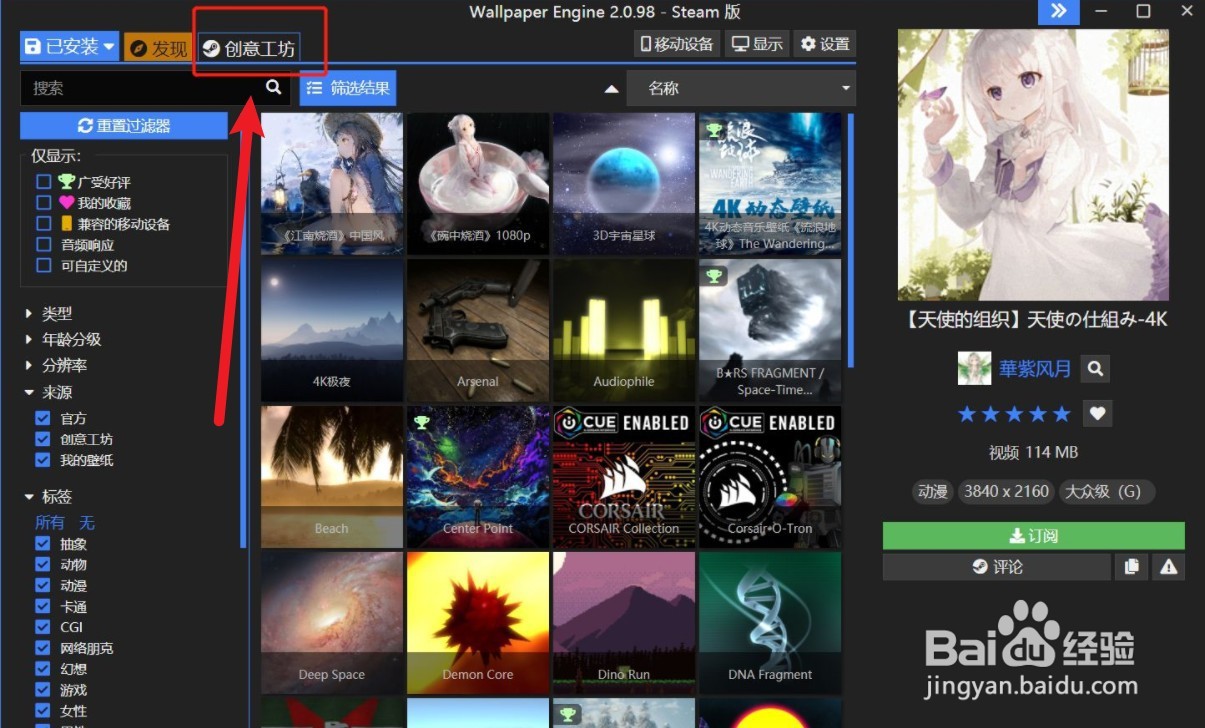Viewport: 1205px width, 728px height.
Task: Switch to the 发现 discover tab
Action: tap(158, 48)
